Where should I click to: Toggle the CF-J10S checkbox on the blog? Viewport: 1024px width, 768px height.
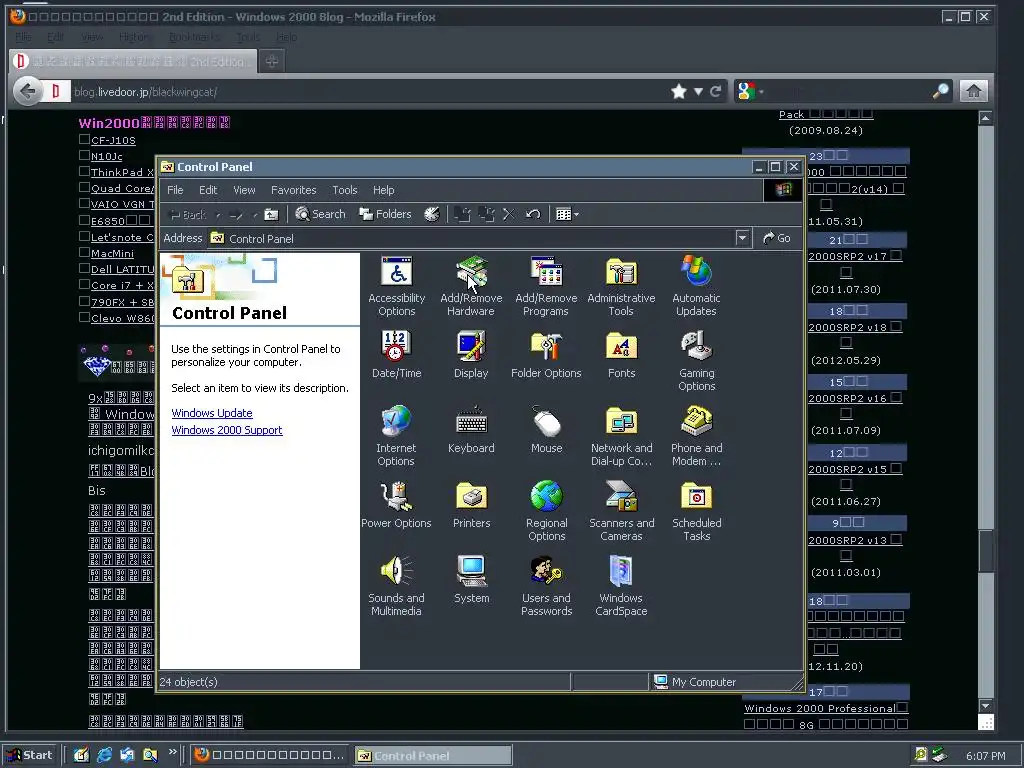tap(84, 139)
